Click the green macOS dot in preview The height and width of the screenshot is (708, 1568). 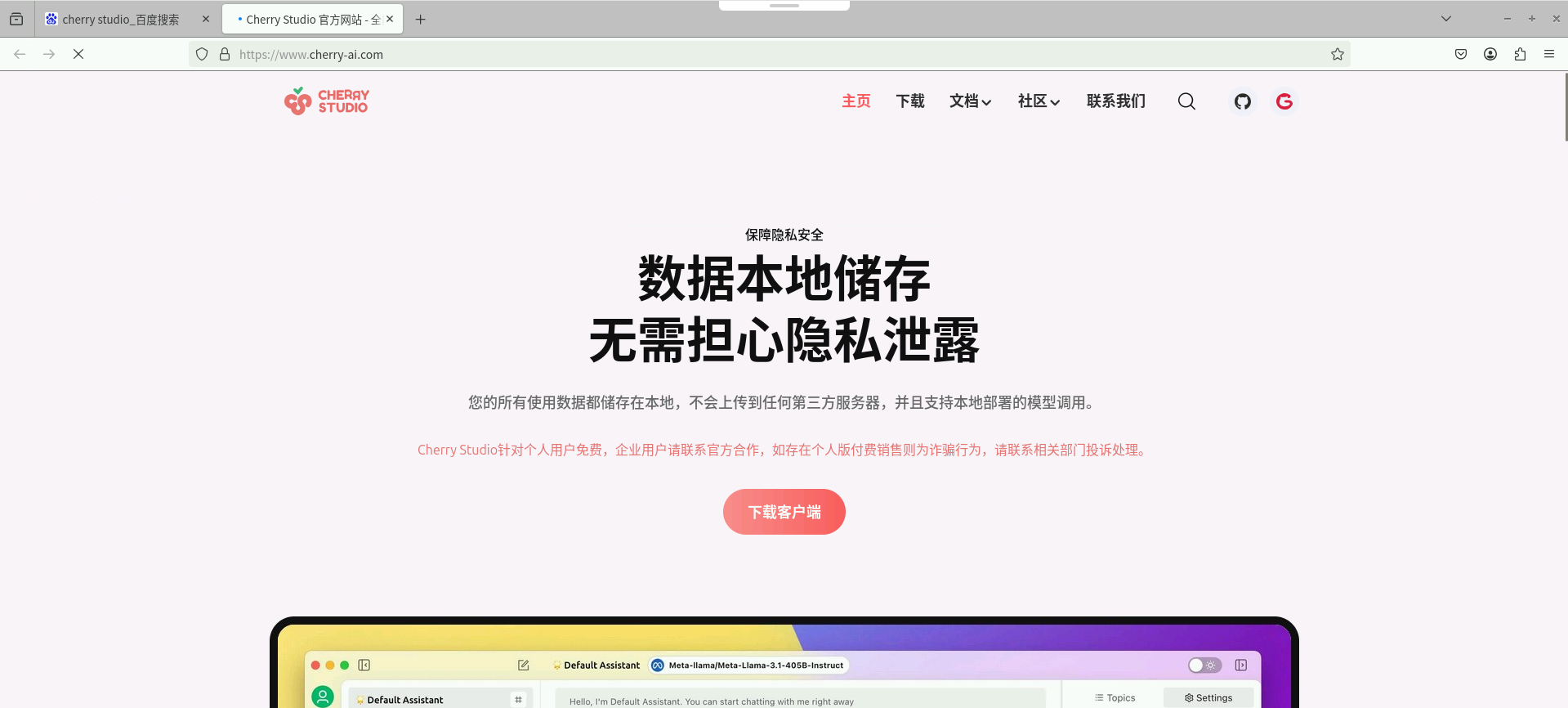pyautogui.click(x=345, y=665)
